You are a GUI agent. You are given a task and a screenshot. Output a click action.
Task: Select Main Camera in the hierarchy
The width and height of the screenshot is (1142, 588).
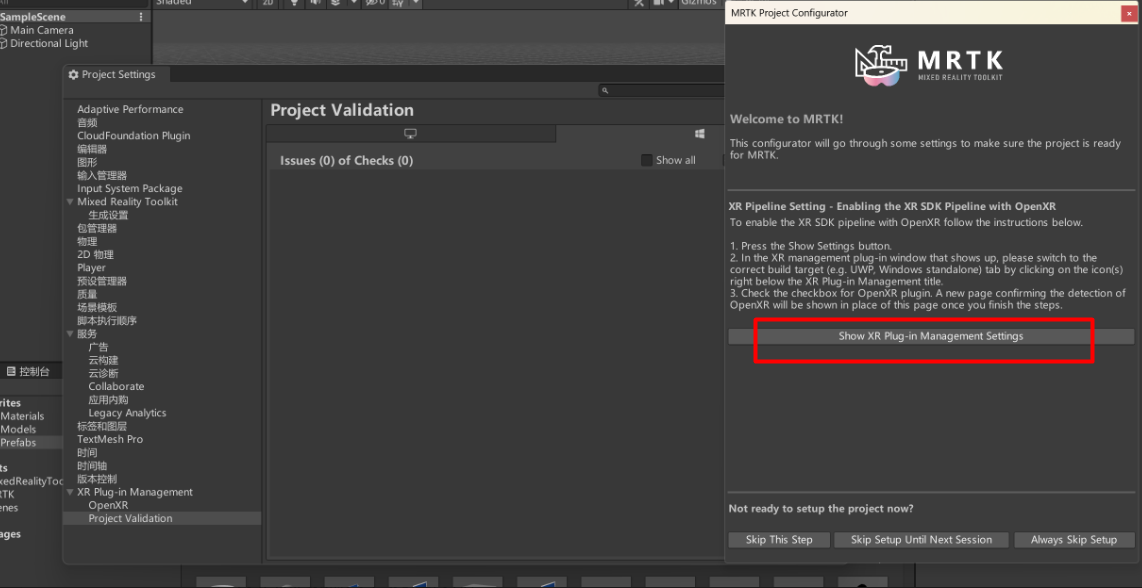(x=42, y=31)
